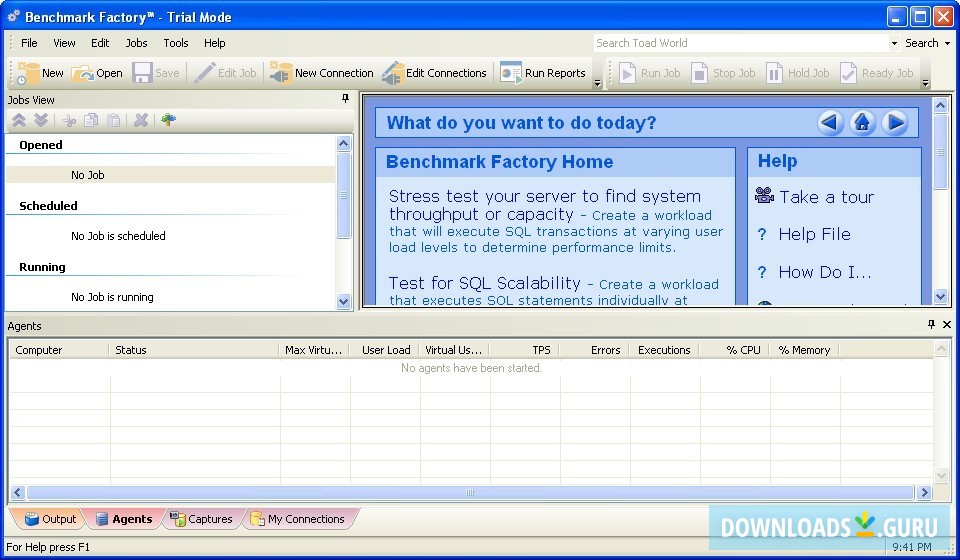Move job down in Jobs View toolbar
This screenshot has width=960, height=560.
(x=41, y=120)
